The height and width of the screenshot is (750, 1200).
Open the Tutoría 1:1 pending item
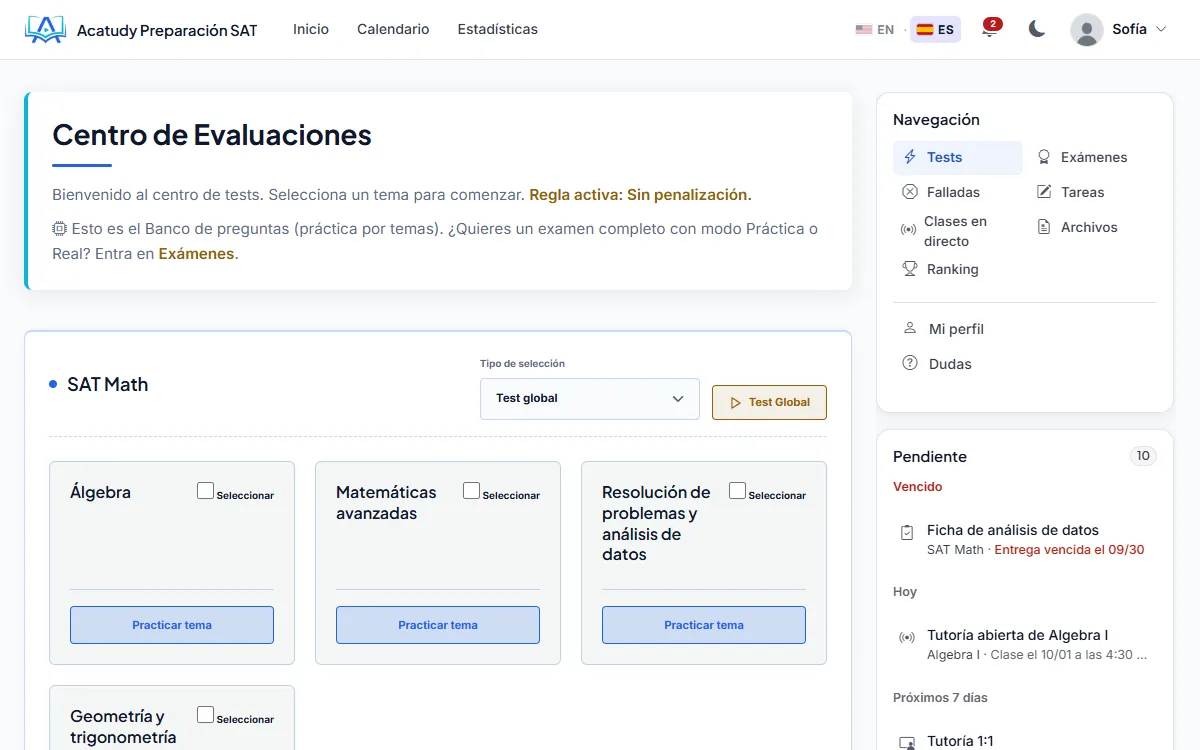tap(1025, 742)
